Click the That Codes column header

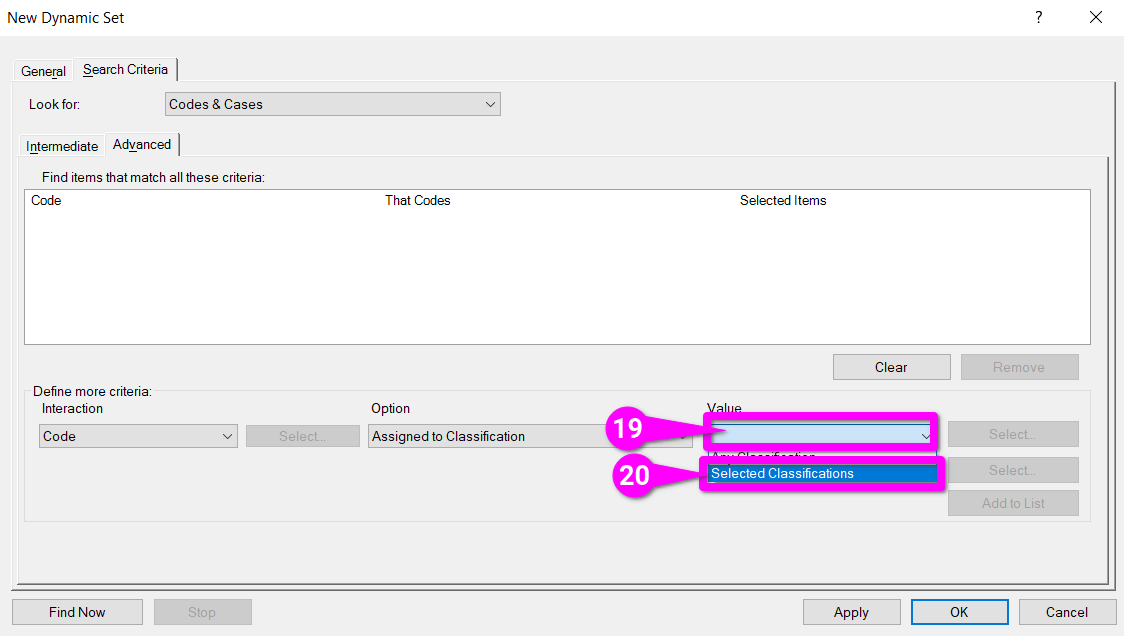(417, 200)
